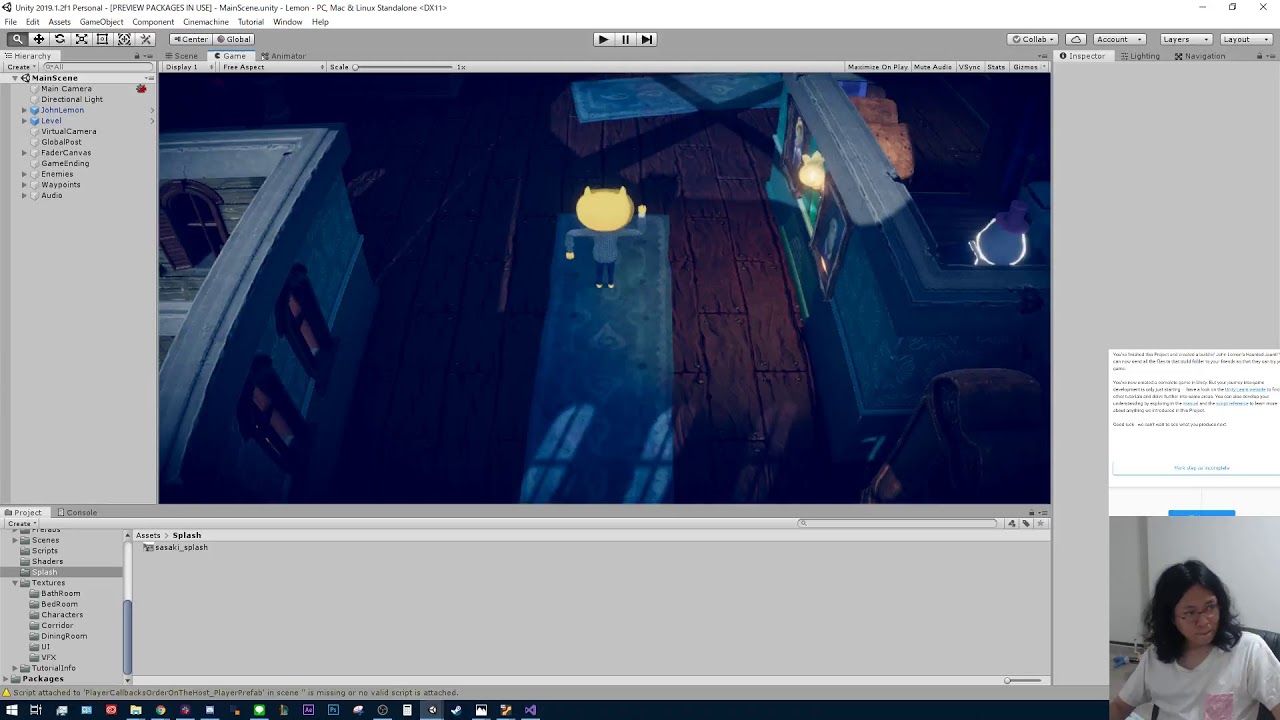This screenshot has width=1280, height=720.
Task: Click the Assets breadcrumb
Action: [x=148, y=536]
